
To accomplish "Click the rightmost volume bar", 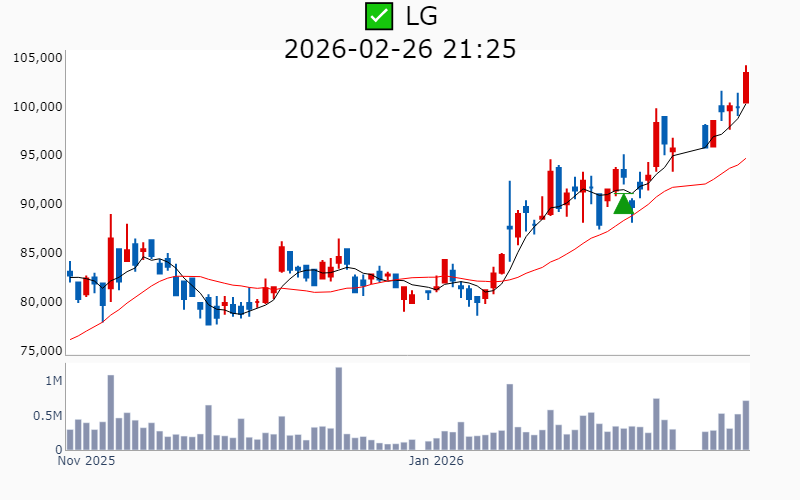I will coord(746,425).
